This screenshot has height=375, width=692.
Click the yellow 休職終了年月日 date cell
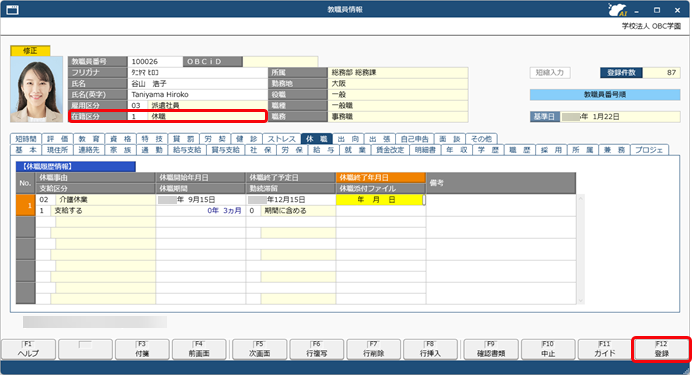click(380, 199)
